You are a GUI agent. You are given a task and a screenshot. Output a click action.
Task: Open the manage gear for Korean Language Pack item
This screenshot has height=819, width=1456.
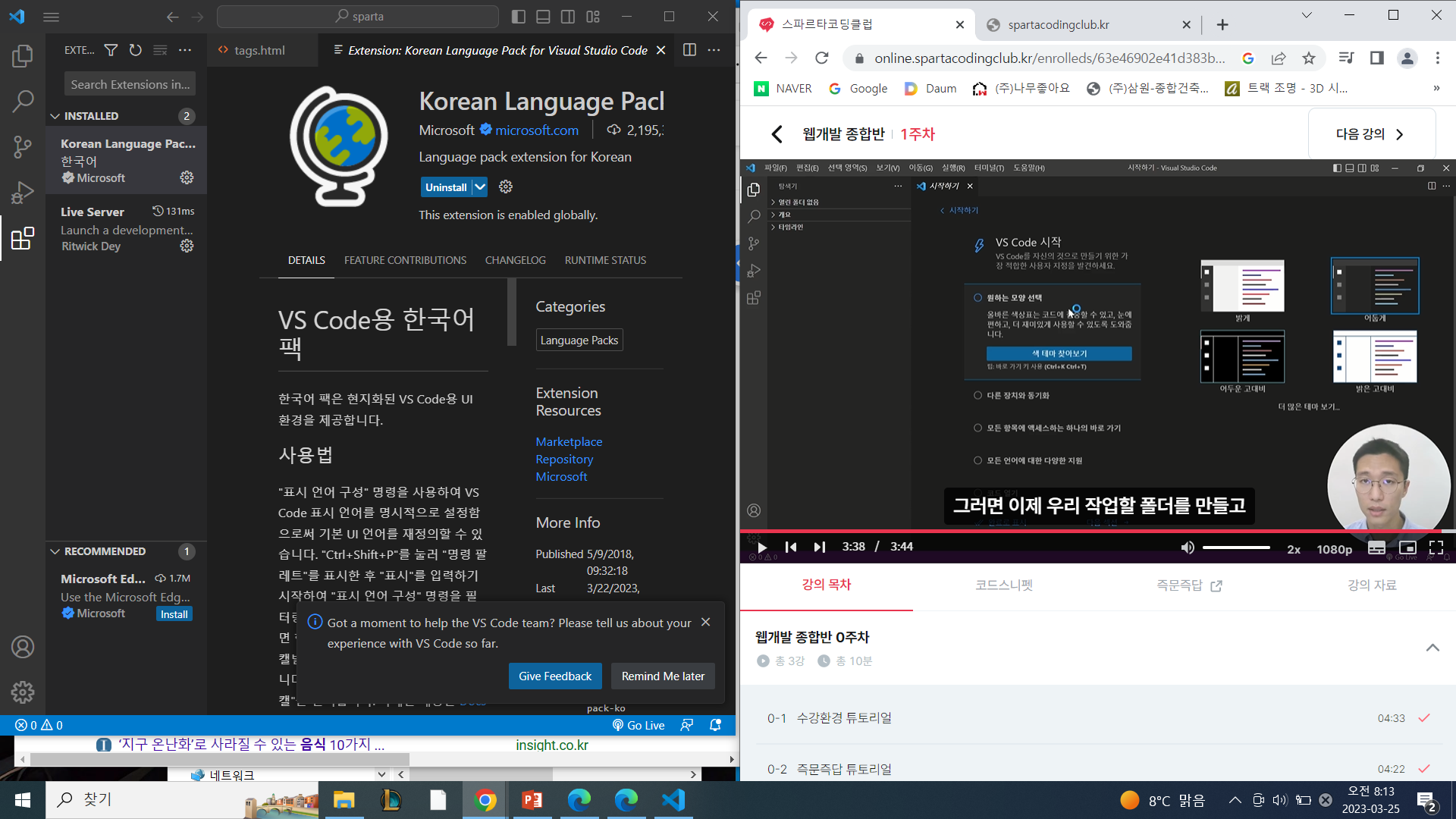pyautogui.click(x=187, y=177)
